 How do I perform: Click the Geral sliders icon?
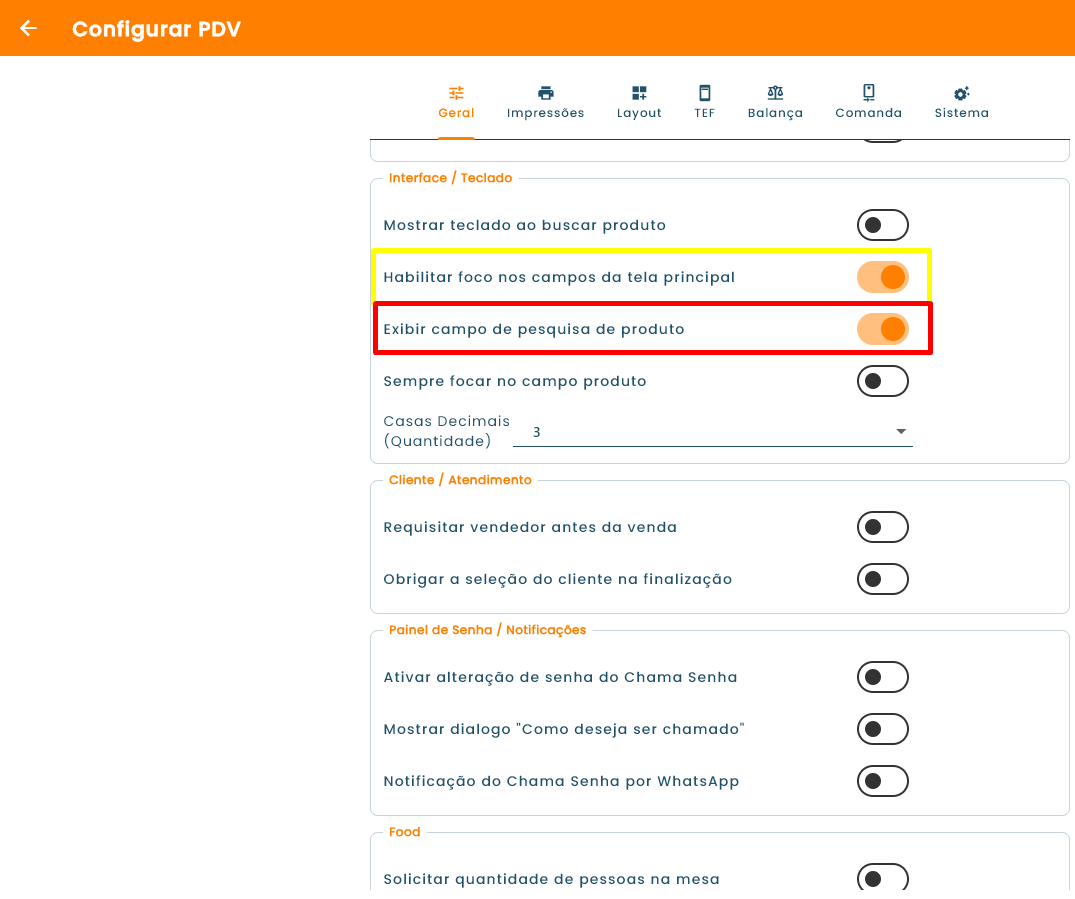point(456,93)
